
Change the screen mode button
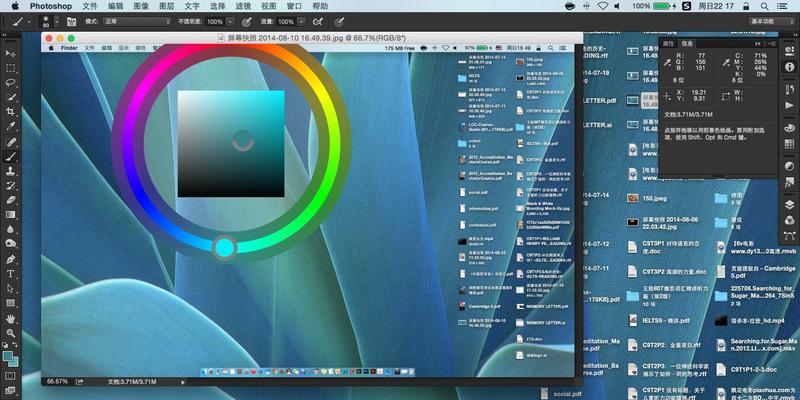tap(10, 391)
